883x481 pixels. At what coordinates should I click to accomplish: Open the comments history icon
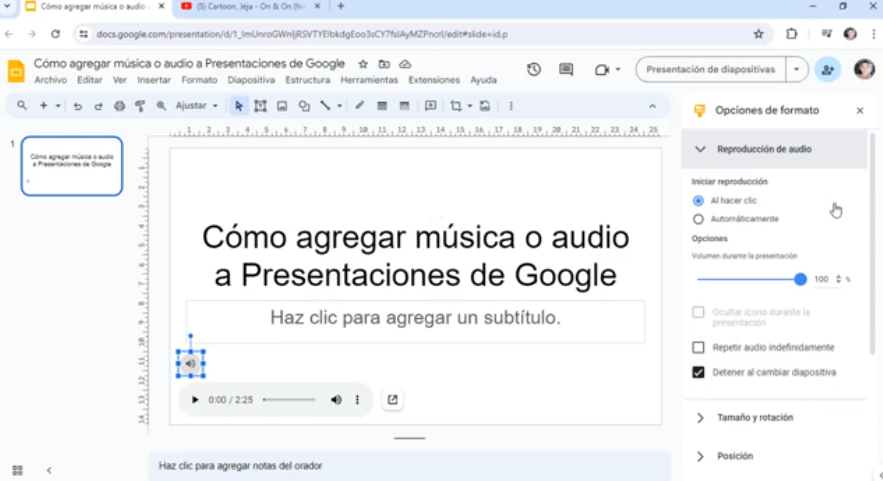click(566, 69)
